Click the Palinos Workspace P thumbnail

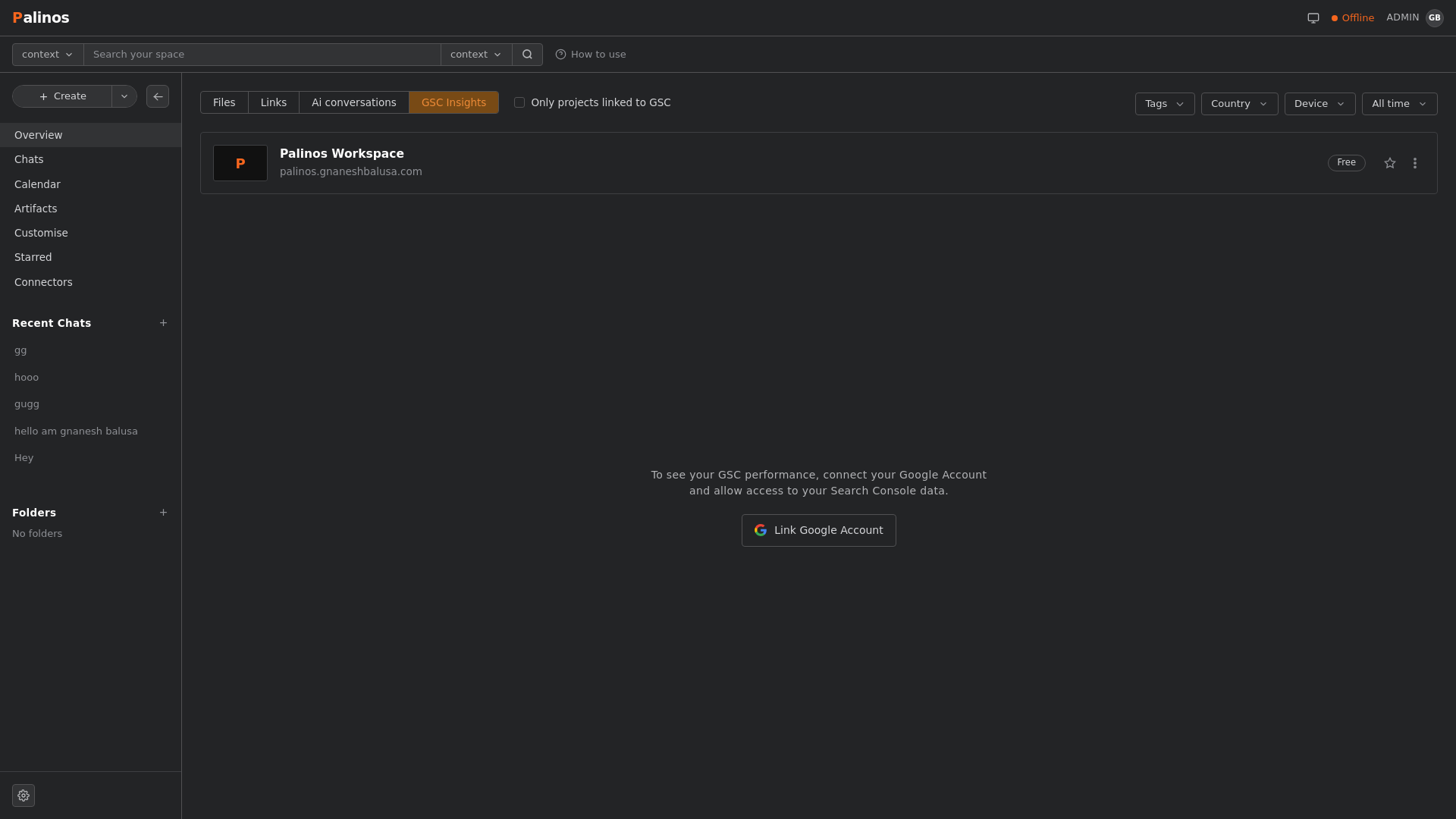pos(240,163)
